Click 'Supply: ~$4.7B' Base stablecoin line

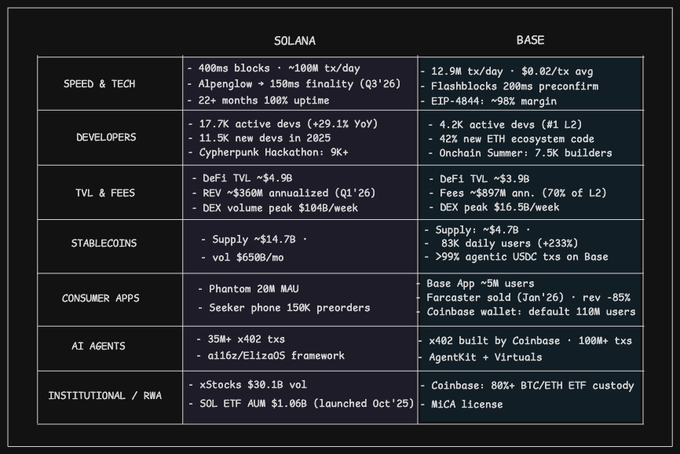tap(477, 230)
